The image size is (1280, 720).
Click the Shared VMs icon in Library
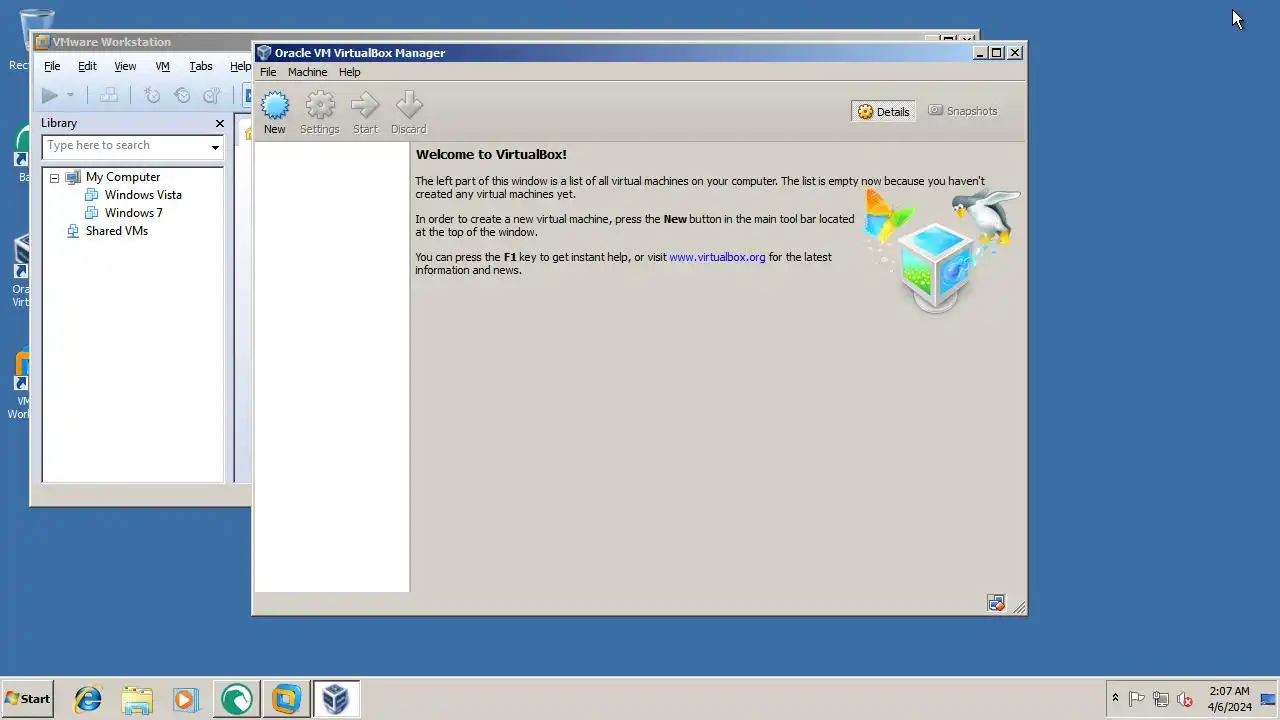(x=72, y=231)
